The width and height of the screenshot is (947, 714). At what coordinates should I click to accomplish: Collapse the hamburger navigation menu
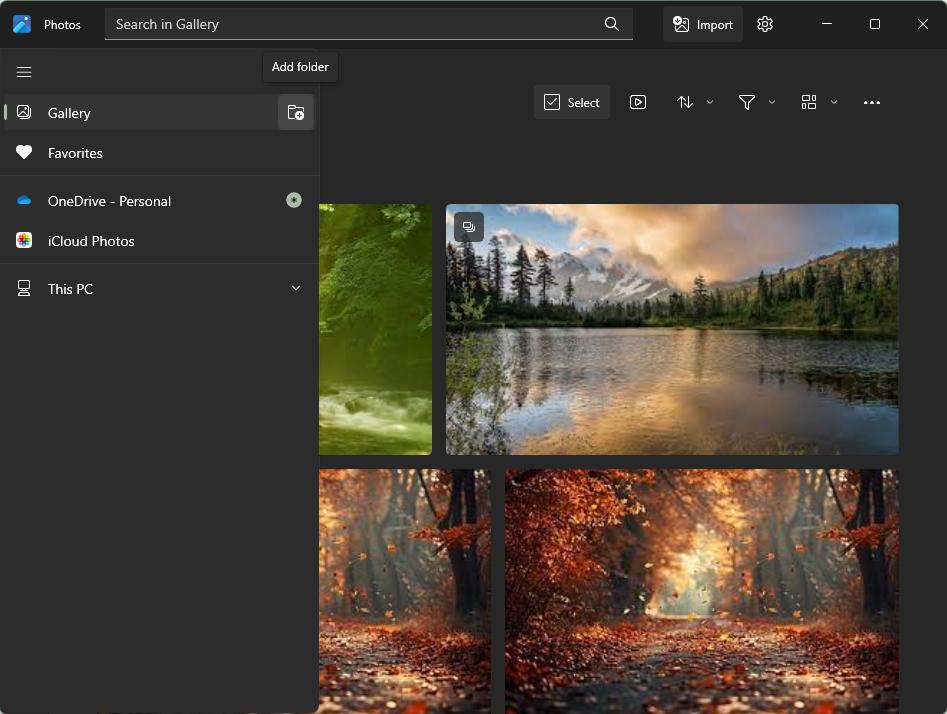(x=24, y=72)
